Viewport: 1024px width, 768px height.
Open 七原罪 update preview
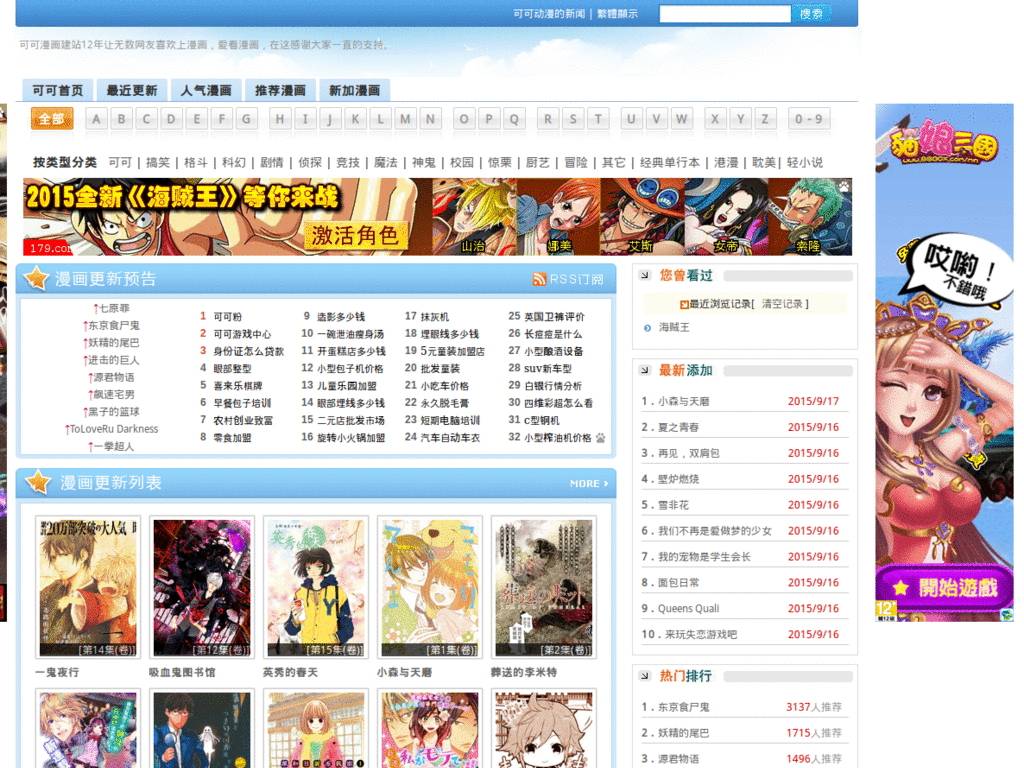pos(111,308)
